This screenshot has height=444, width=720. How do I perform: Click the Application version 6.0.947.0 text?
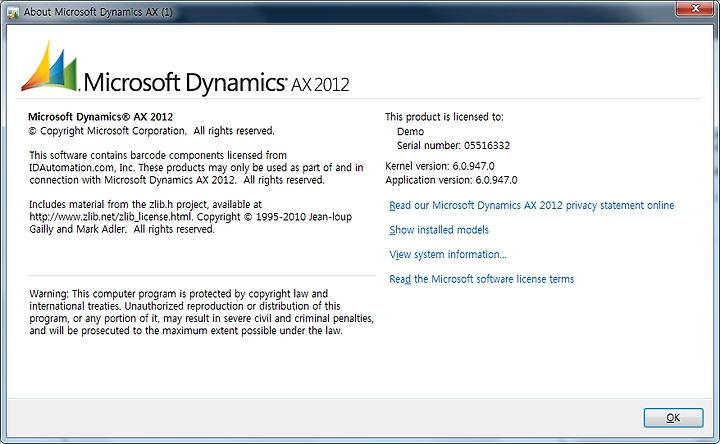pos(451,180)
